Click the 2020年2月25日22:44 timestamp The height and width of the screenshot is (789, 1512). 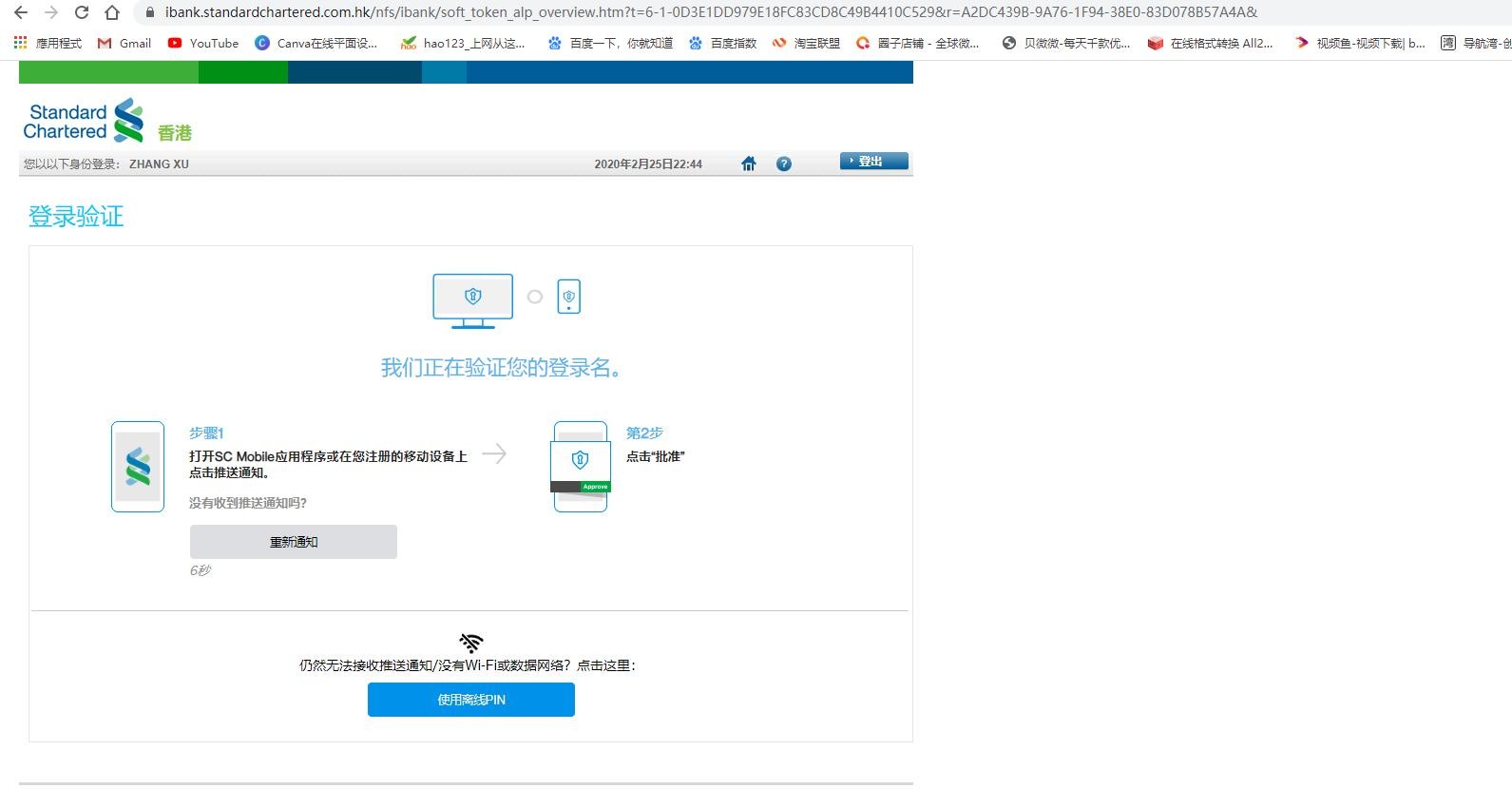[x=648, y=164]
